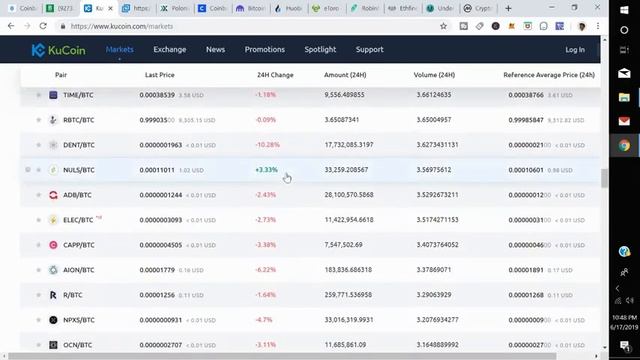Viewport: 640px width, 360px height.
Task: Sort by Amount (24H) column header
Action: click(x=345, y=75)
